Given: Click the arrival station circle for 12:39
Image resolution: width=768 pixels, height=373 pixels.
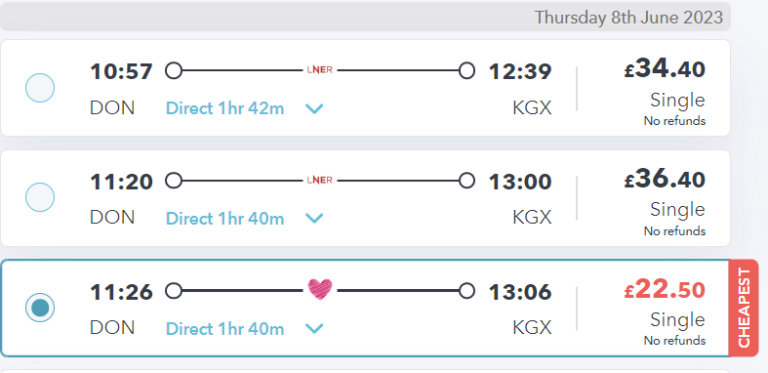Looking at the screenshot, I should pyautogui.click(x=467, y=70).
